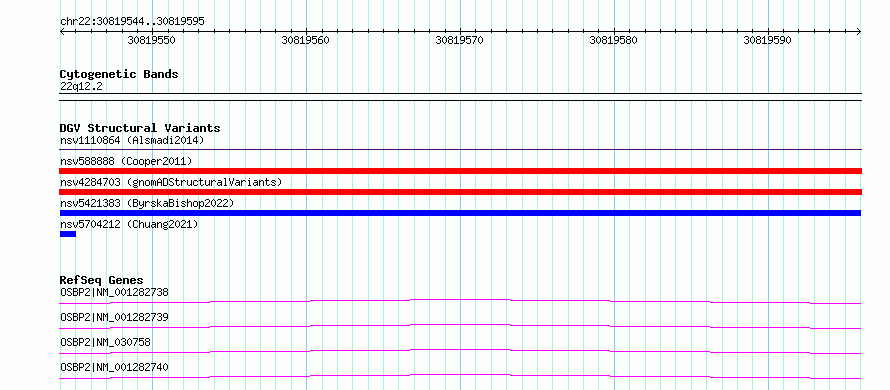
Task: Click the right arrowhead of the ruler
Action: (x=859, y=32)
